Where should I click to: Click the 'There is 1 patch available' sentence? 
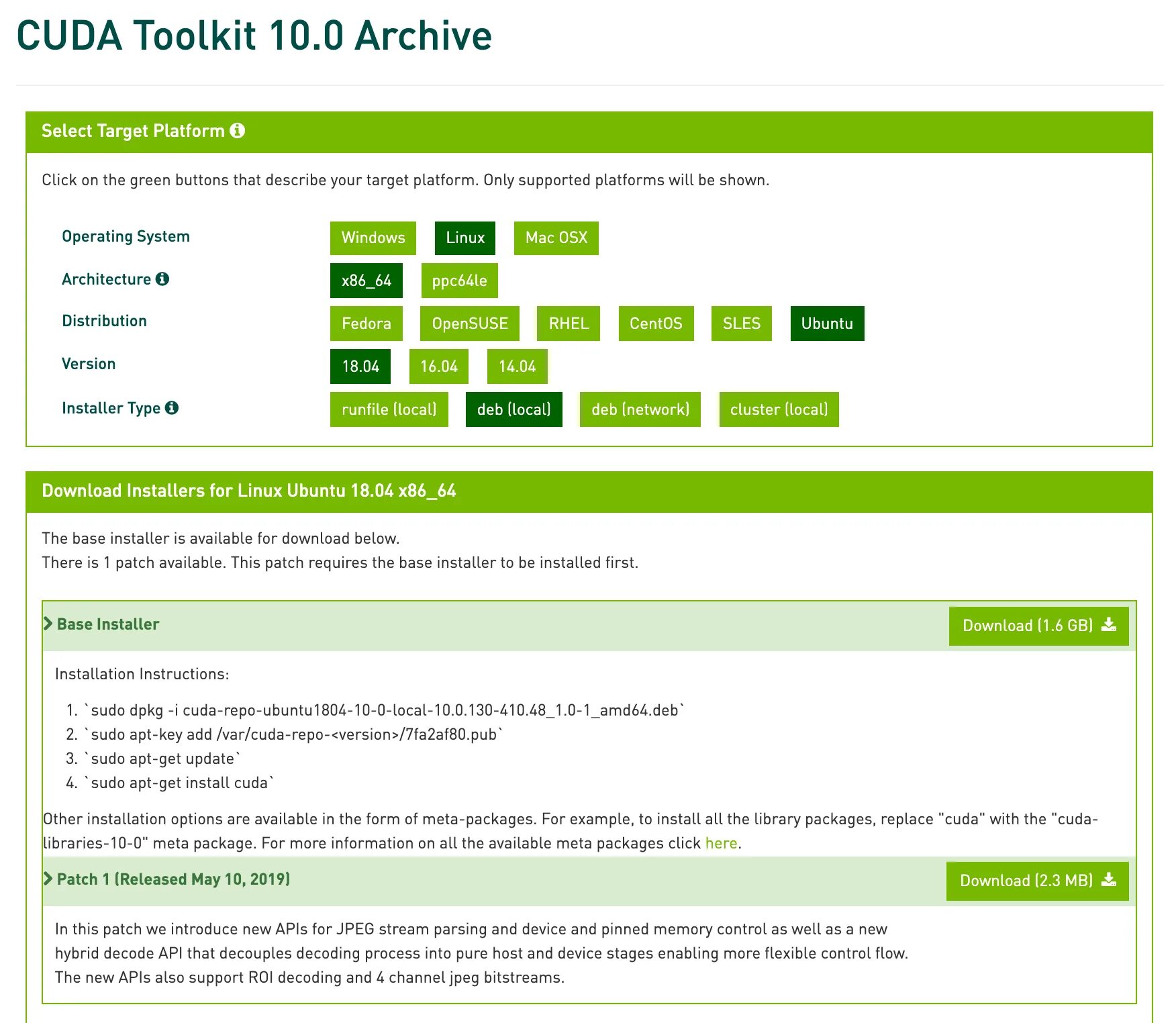(x=340, y=563)
